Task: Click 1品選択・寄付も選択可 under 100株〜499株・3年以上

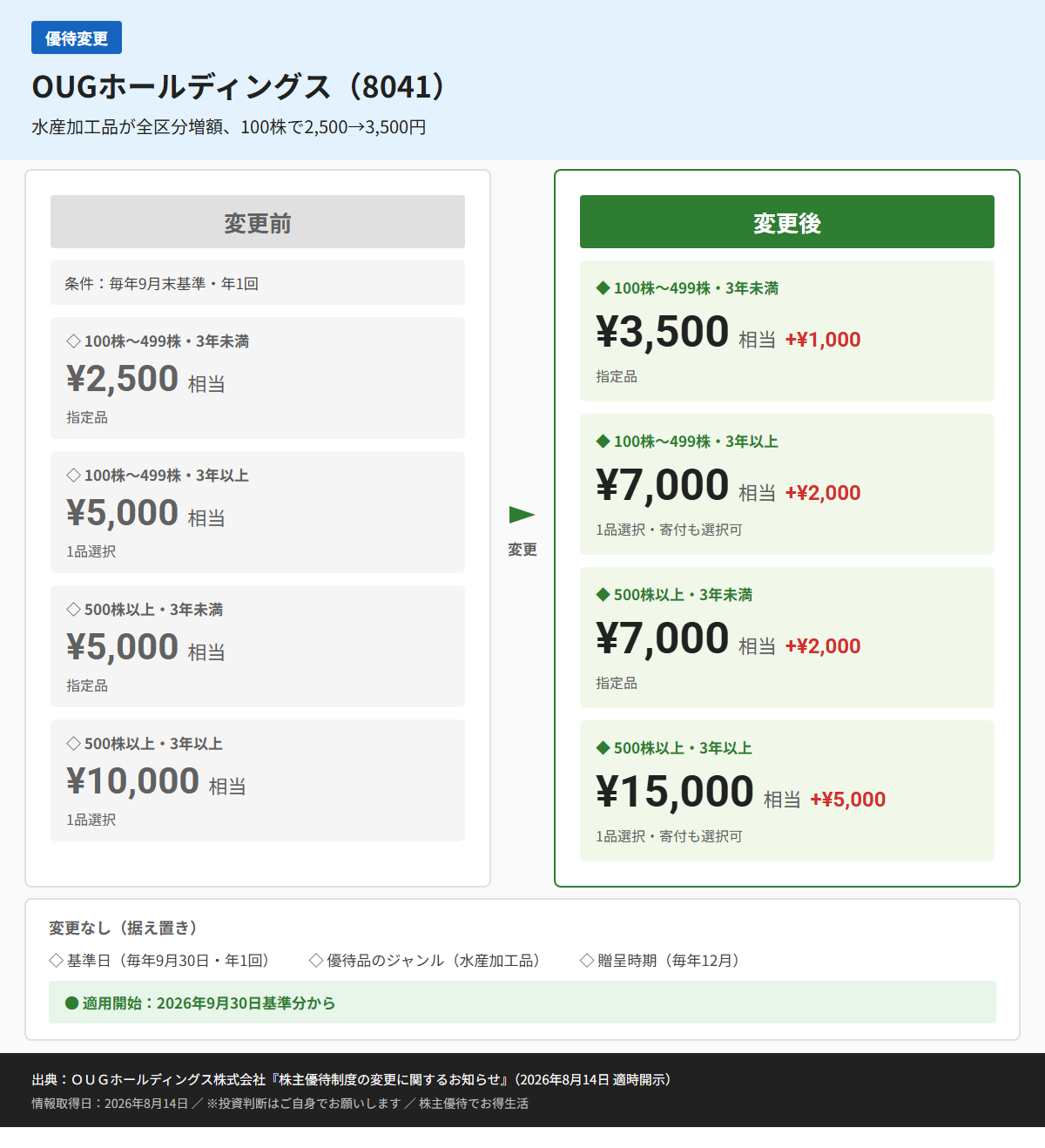Action: [669, 530]
